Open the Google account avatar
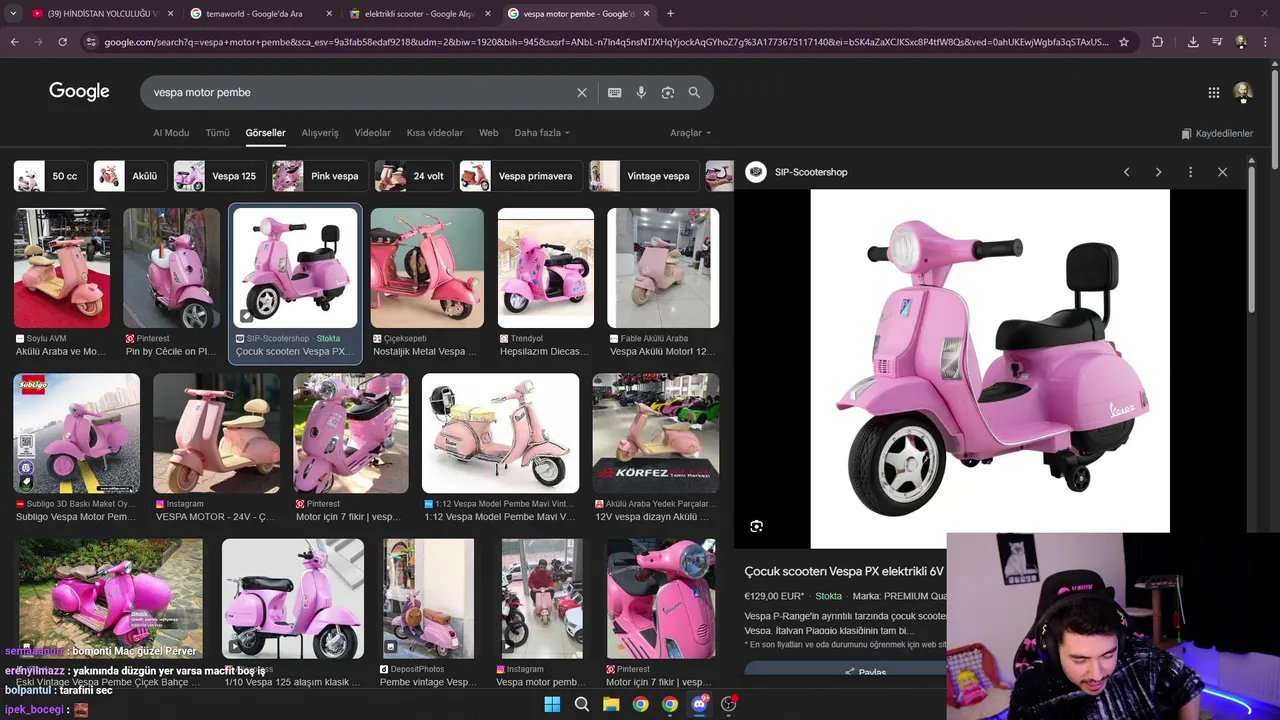Screen dimensions: 1280x720 (1243, 92)
